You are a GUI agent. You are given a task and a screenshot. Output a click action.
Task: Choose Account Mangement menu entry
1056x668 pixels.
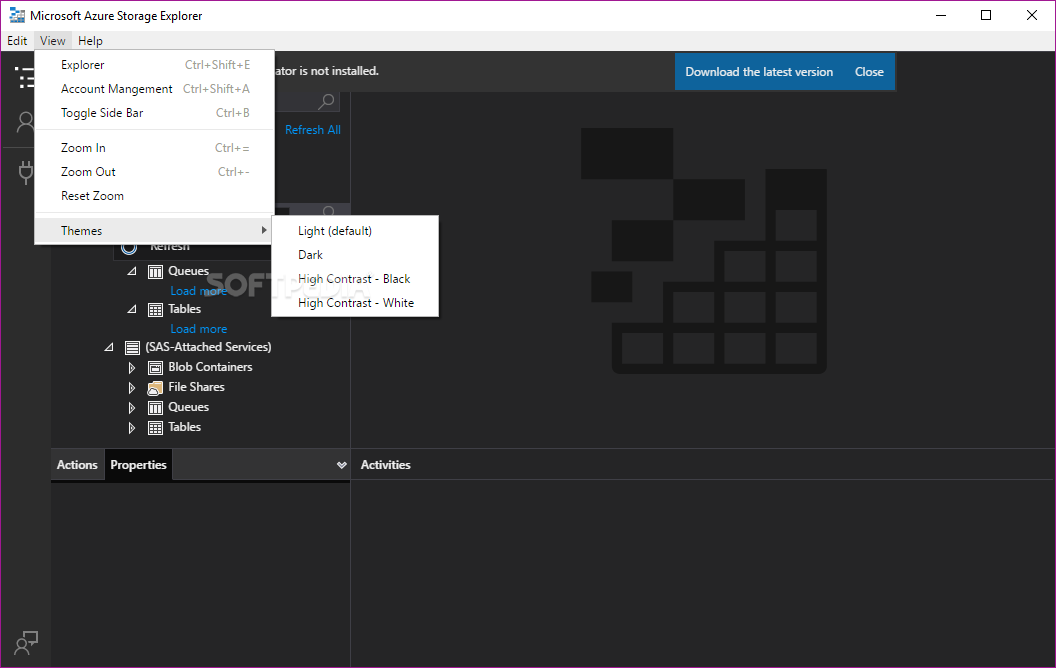[154, 89]
